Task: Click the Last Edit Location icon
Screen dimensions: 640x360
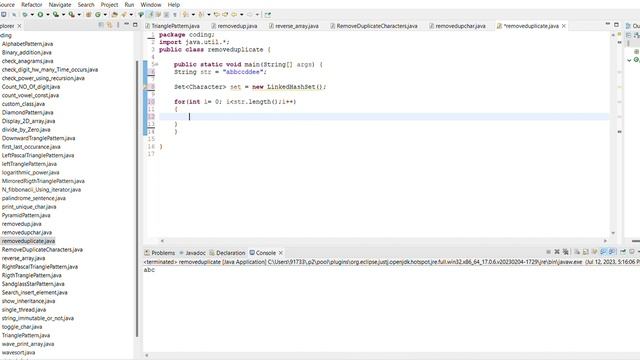Action: [x=216, y=14]
